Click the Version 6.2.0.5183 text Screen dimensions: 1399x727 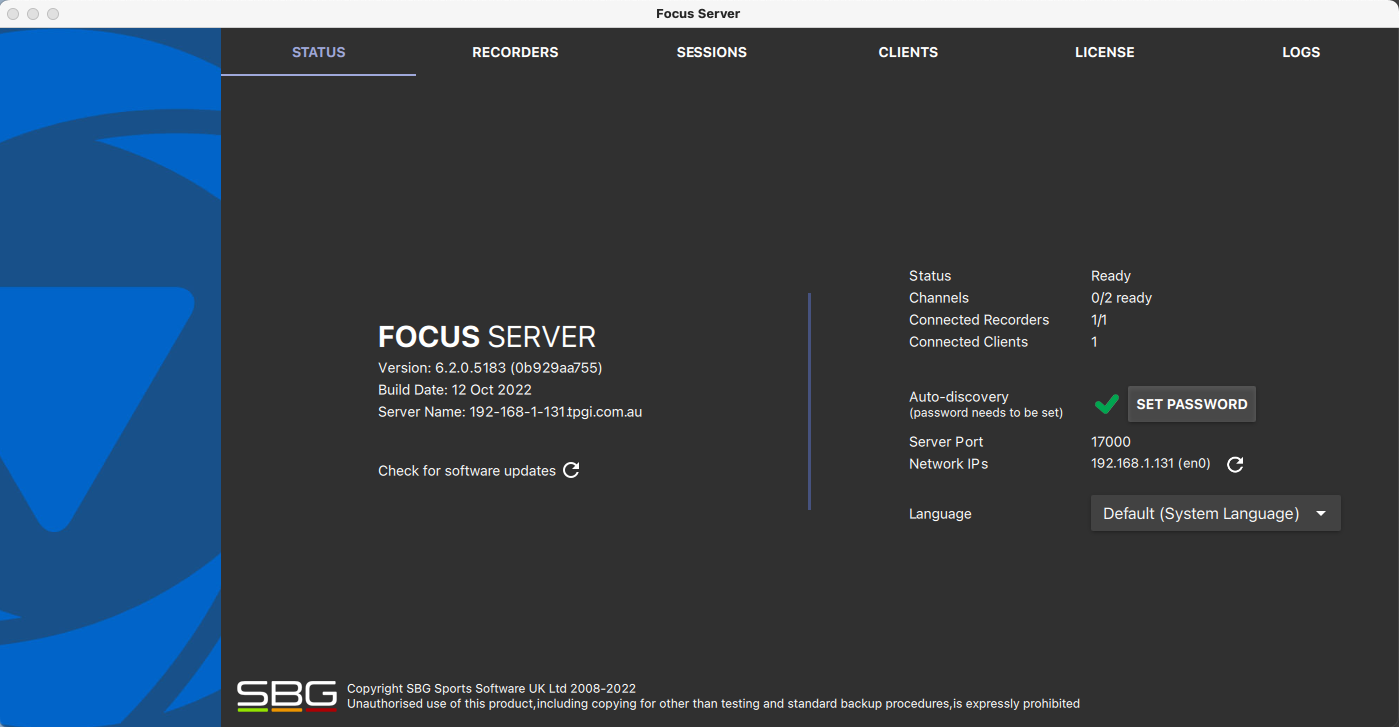click(490, 368)
